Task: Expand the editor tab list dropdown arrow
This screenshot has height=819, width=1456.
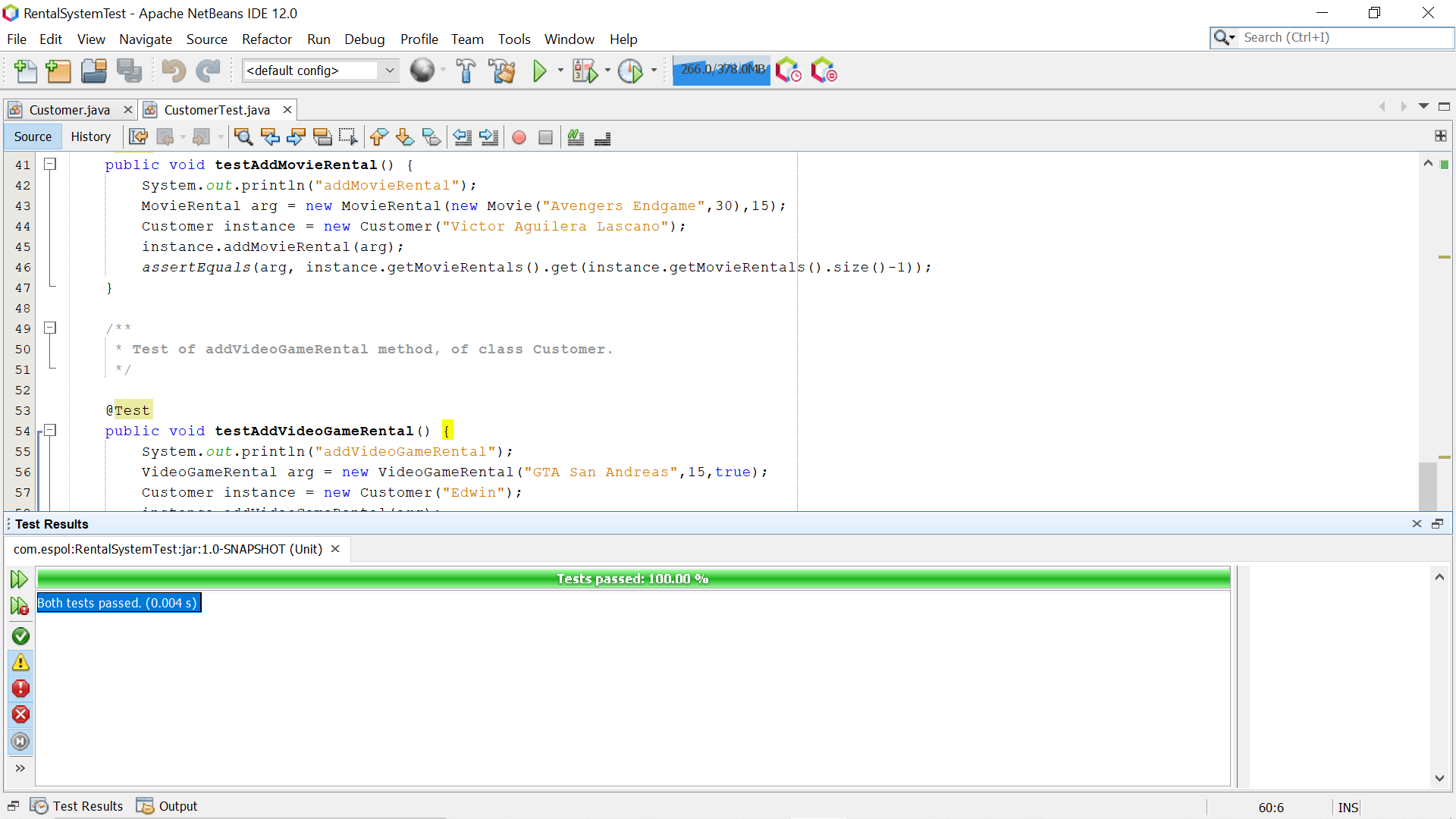Action: [x=1424, y=108]
